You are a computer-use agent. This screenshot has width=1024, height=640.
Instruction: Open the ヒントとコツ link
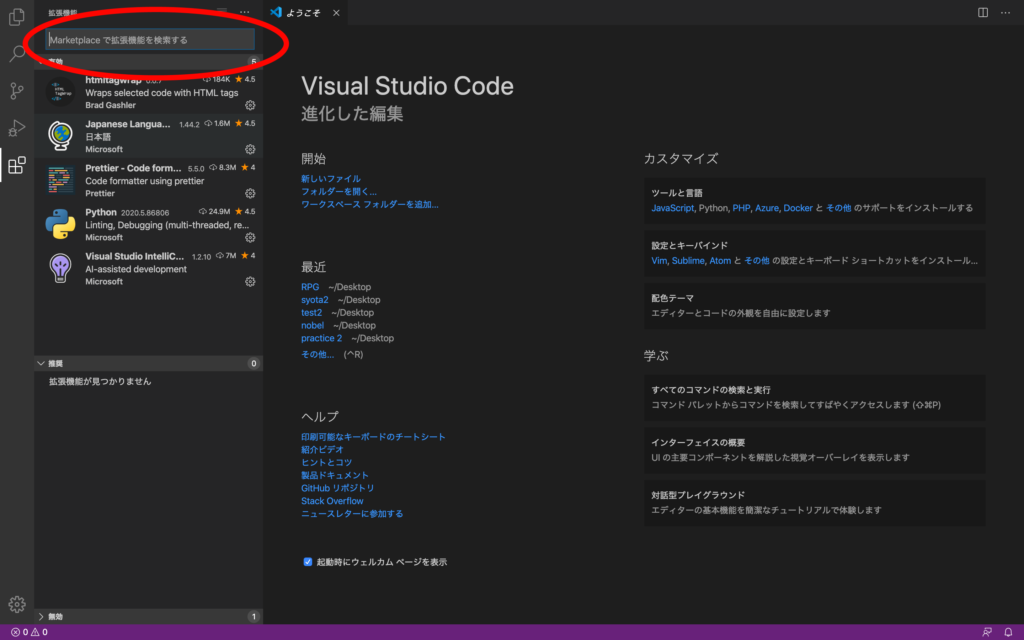click(327, 462)
